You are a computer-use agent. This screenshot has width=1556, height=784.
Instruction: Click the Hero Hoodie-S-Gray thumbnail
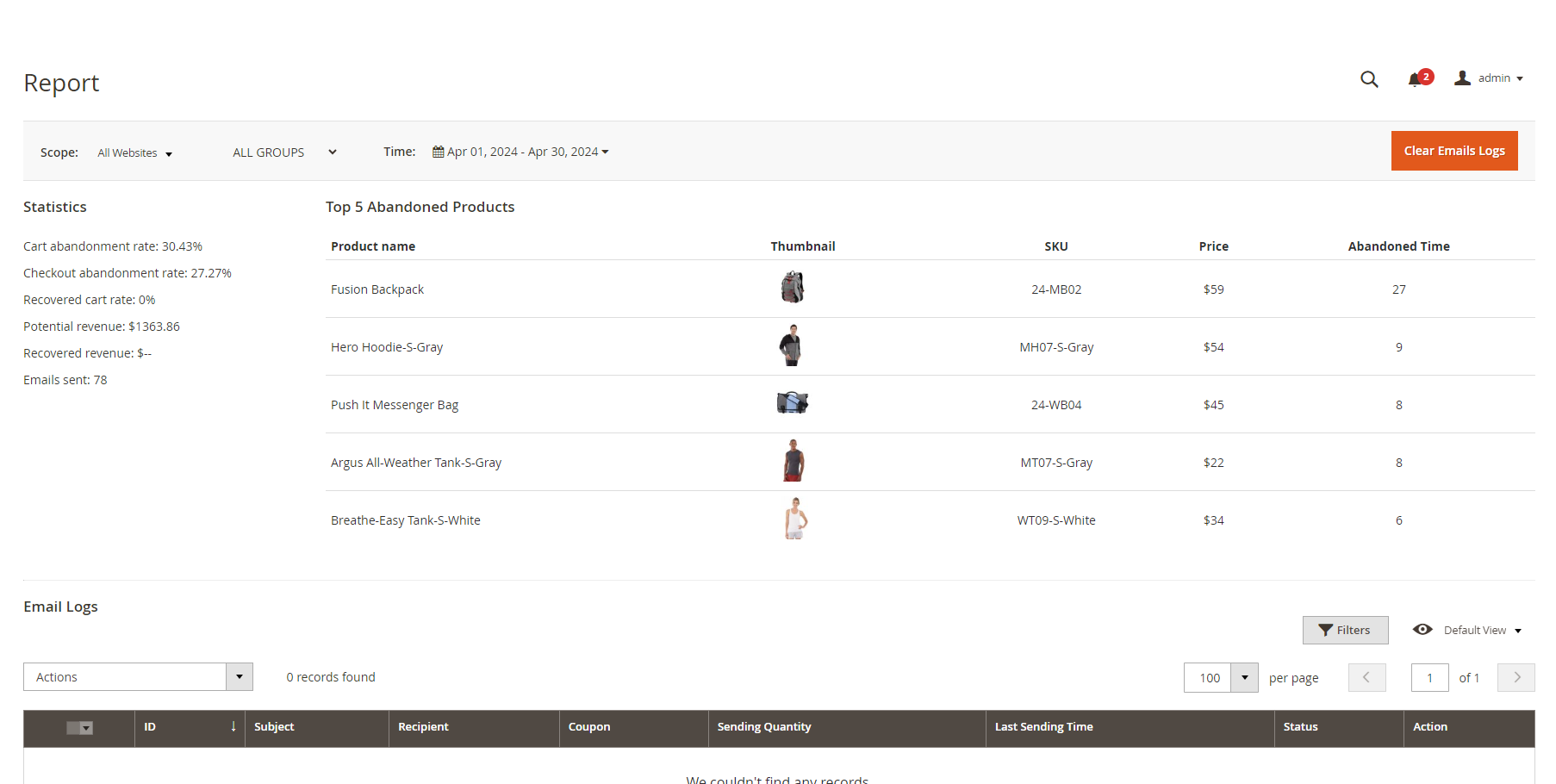point(791,345)
